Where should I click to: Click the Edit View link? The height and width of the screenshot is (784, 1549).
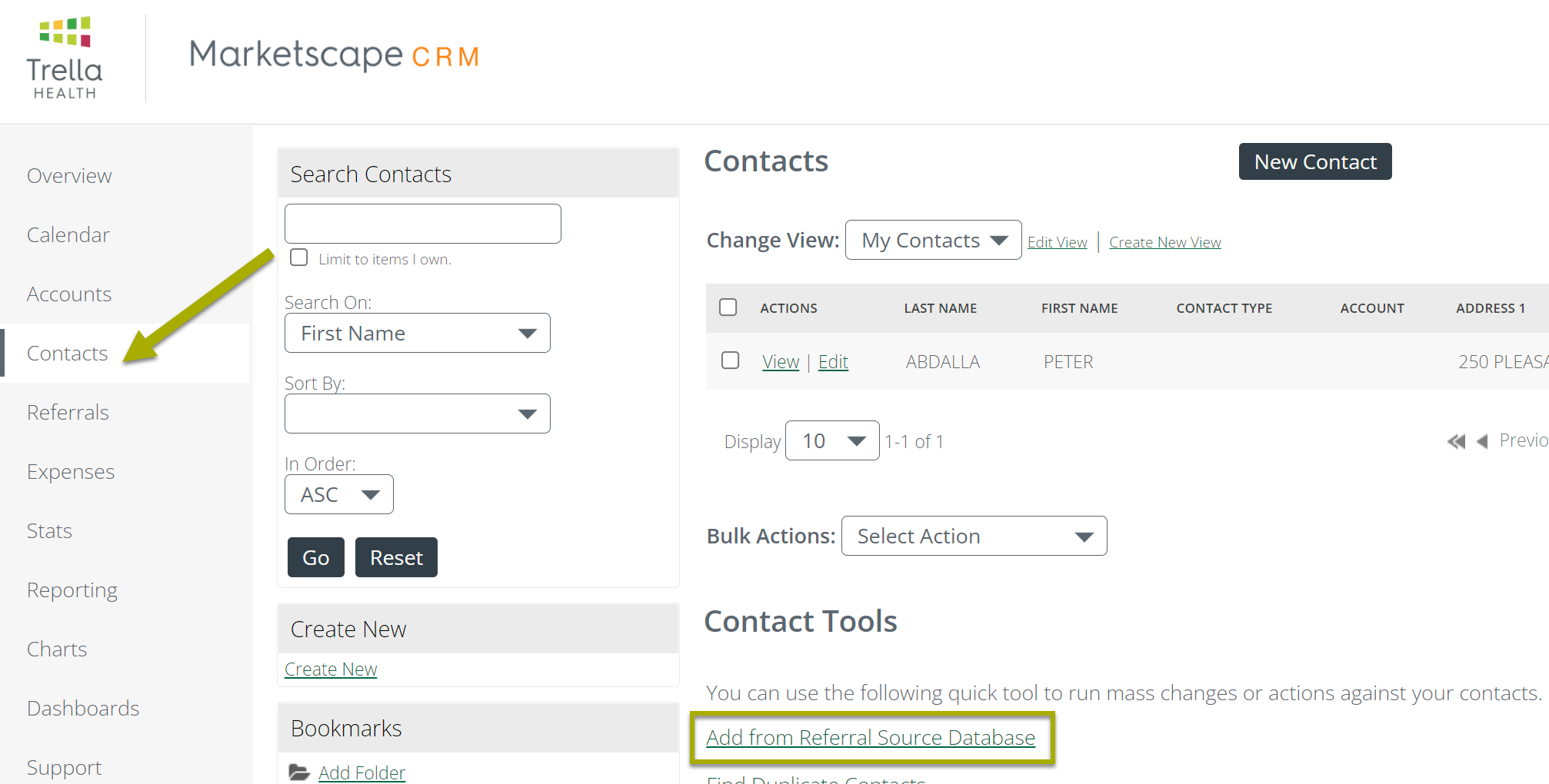coord(1058,242)
